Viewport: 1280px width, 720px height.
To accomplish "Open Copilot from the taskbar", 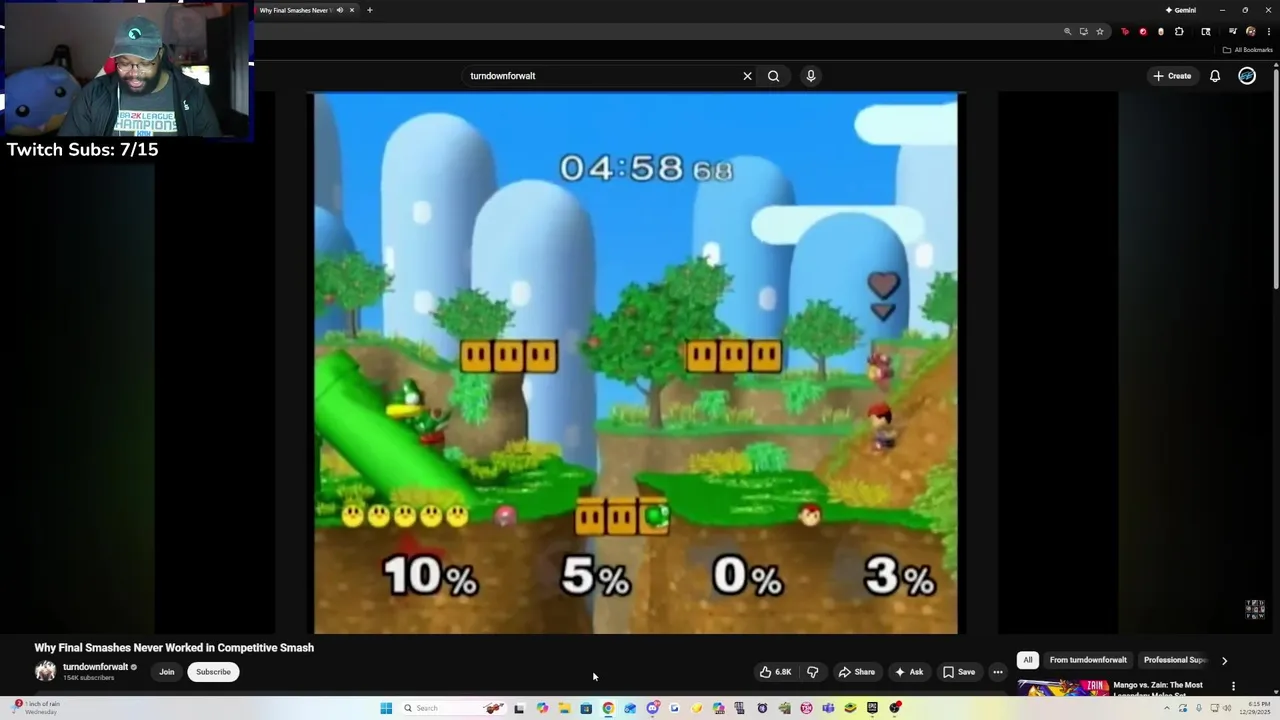I will click(x=543, y=708).
